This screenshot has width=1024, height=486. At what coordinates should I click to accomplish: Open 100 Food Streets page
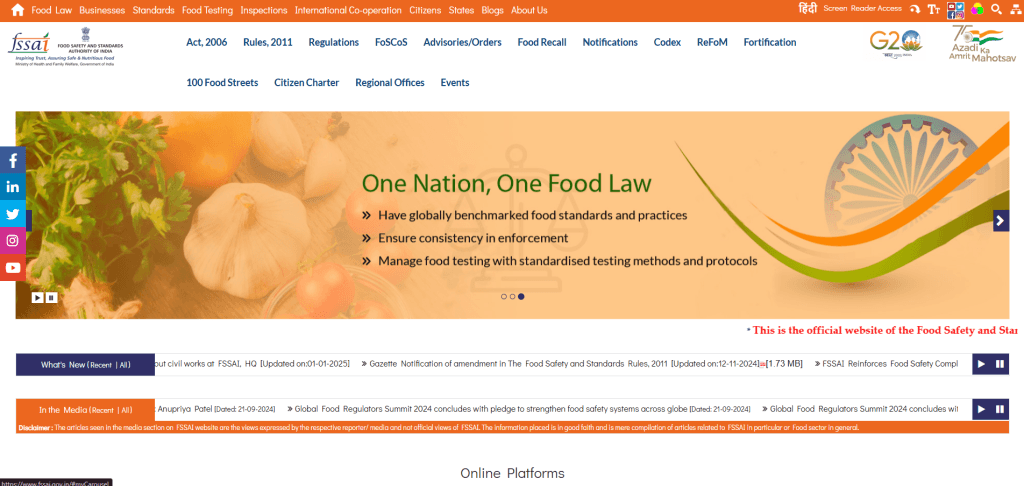[x=222, y=82]
